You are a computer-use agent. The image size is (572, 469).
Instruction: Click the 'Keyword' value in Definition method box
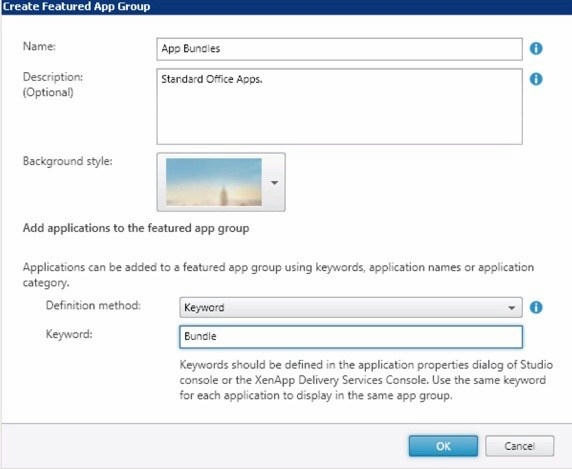click(204, 308)
